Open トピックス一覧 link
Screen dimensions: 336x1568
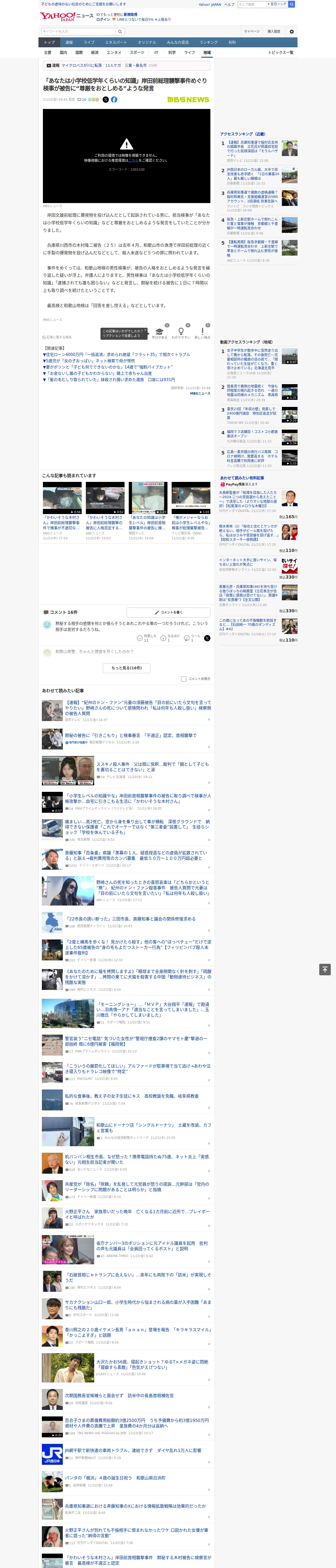coord(281,52)
